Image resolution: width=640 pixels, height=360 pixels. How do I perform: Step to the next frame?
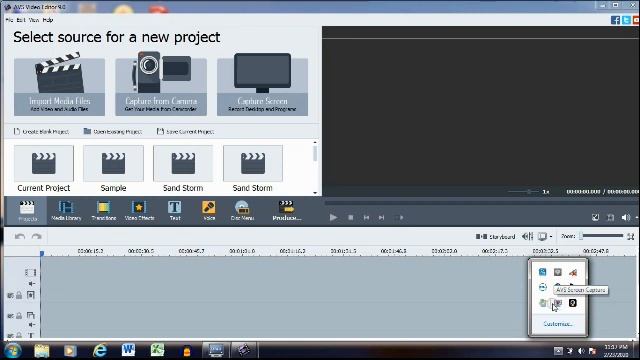click(x=381, y=218)
